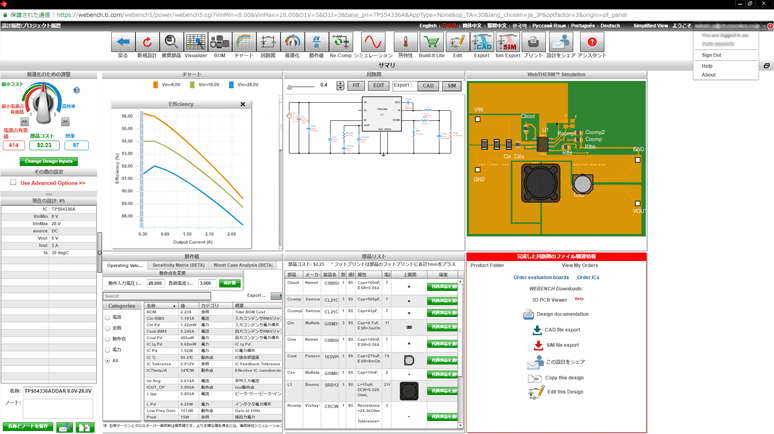774x434 pixels.
Task: Click the email icon next to the save button
Action: [64, 427]
